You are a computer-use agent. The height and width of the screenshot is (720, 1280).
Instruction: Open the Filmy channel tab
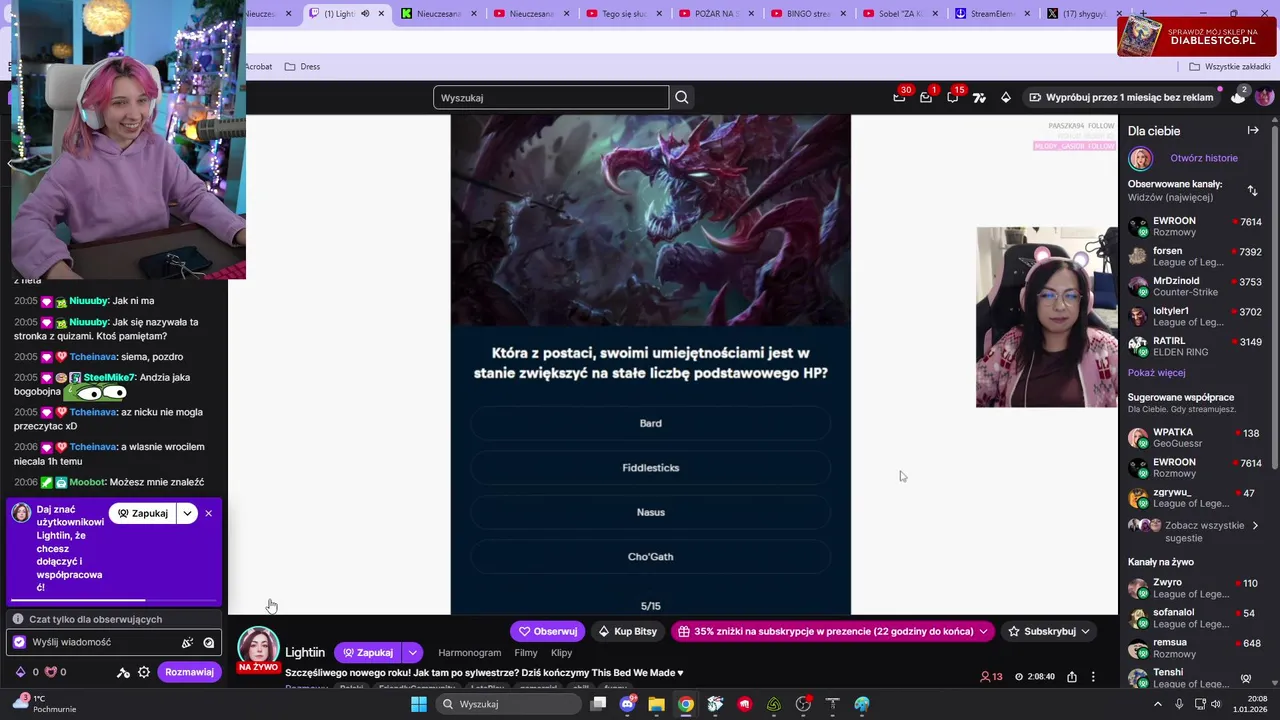point(526,653)
